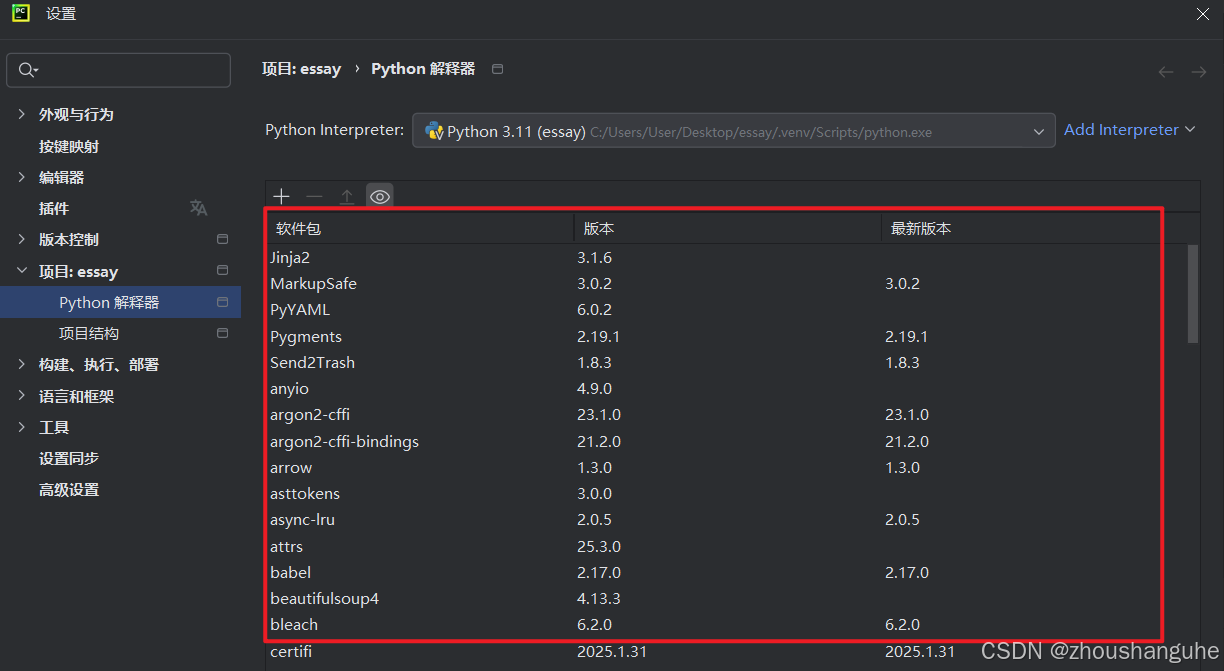Close the settings window
The height and width of the screenshot is (671, 1224).
1203,13
